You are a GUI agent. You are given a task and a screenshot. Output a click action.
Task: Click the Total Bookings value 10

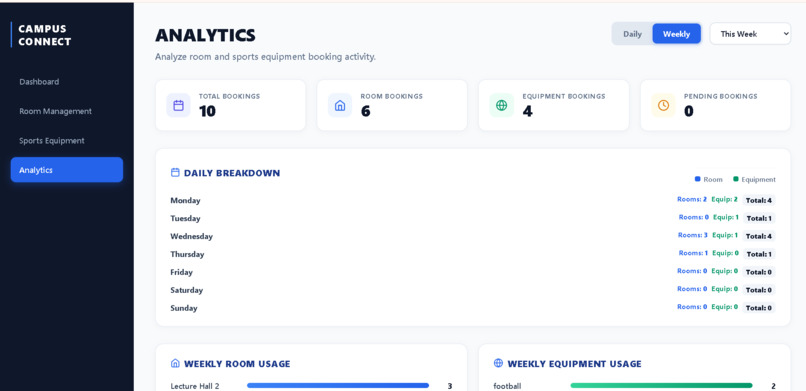pos(207,111)
